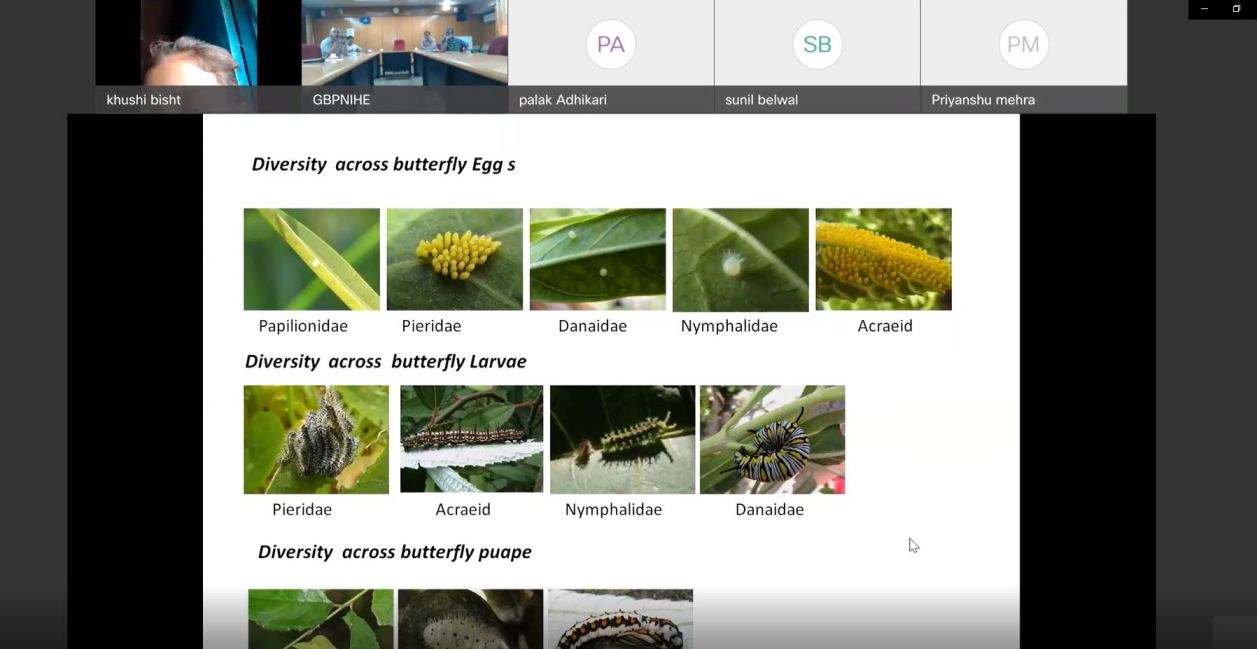The height and width of the screenshot is (649, 1257).
Task: Click the Acraeid egg photo
Action: [x=883, y=259]
